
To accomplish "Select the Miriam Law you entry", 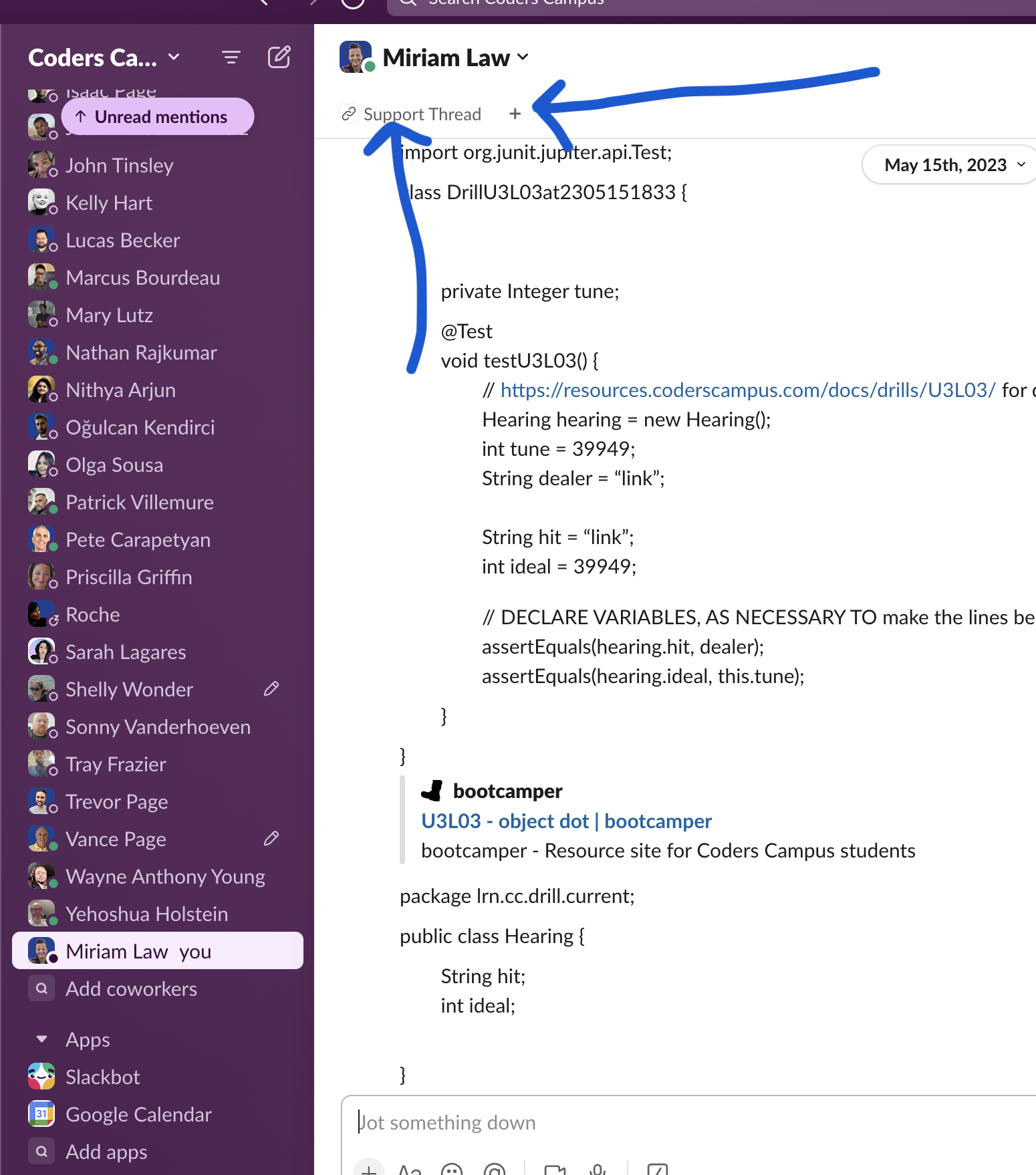I will (x=158, y=950).
